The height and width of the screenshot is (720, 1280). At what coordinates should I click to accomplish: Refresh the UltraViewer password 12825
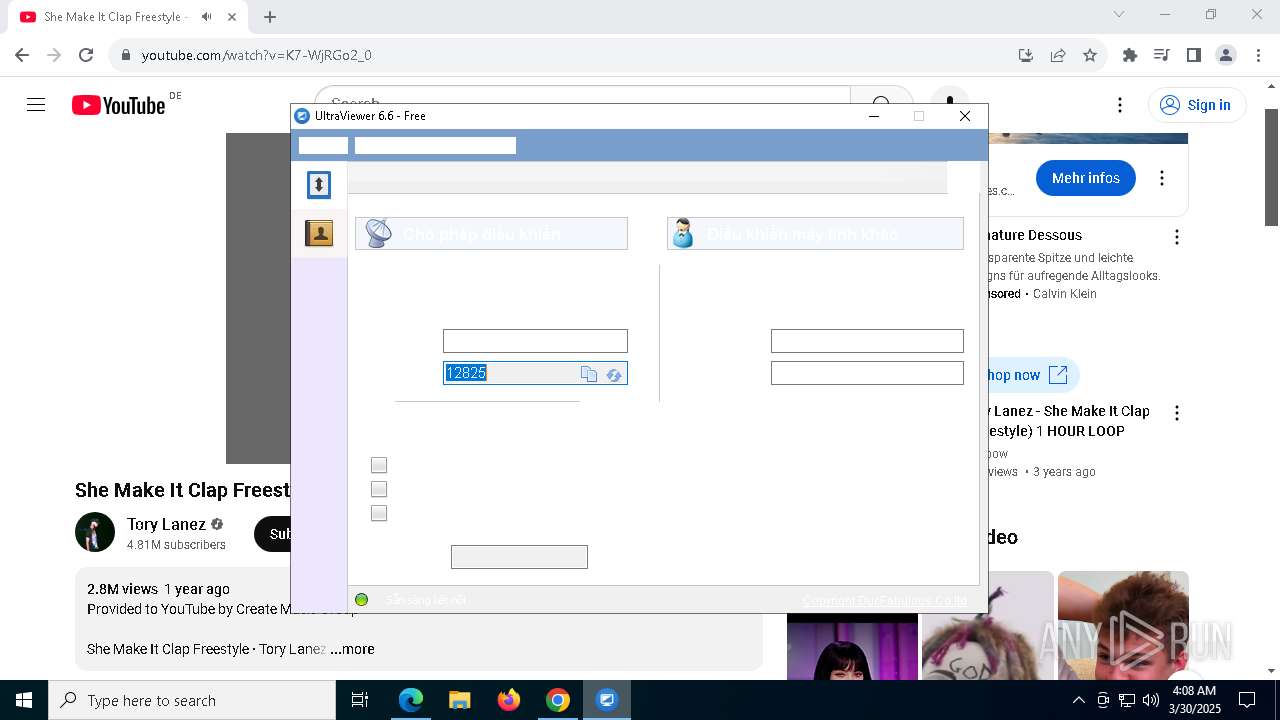[x=614, y=374]
